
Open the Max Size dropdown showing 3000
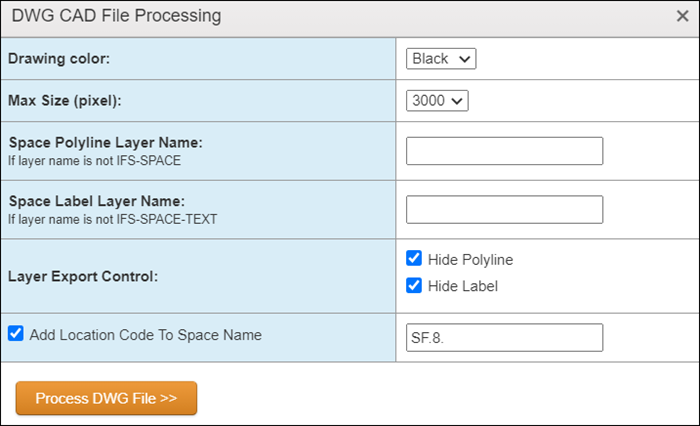click(x=437, y=100)
